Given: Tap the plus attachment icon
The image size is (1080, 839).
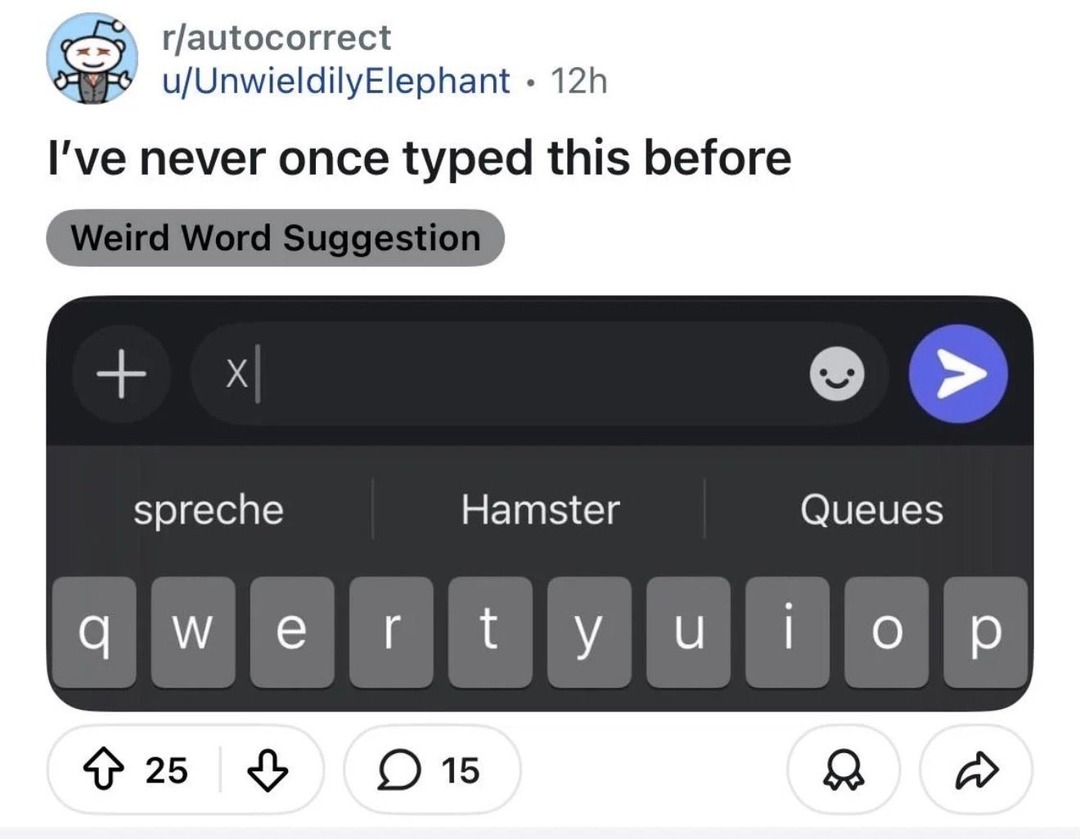Looking at the screenshot, I should pyautogui.click(x=120, y=375).
